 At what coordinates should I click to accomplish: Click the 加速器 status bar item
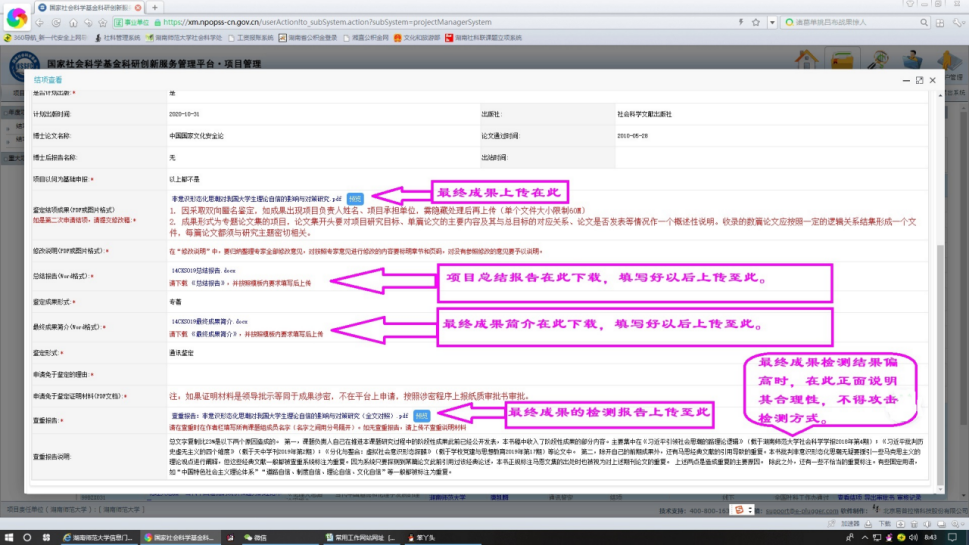point(850,524)
